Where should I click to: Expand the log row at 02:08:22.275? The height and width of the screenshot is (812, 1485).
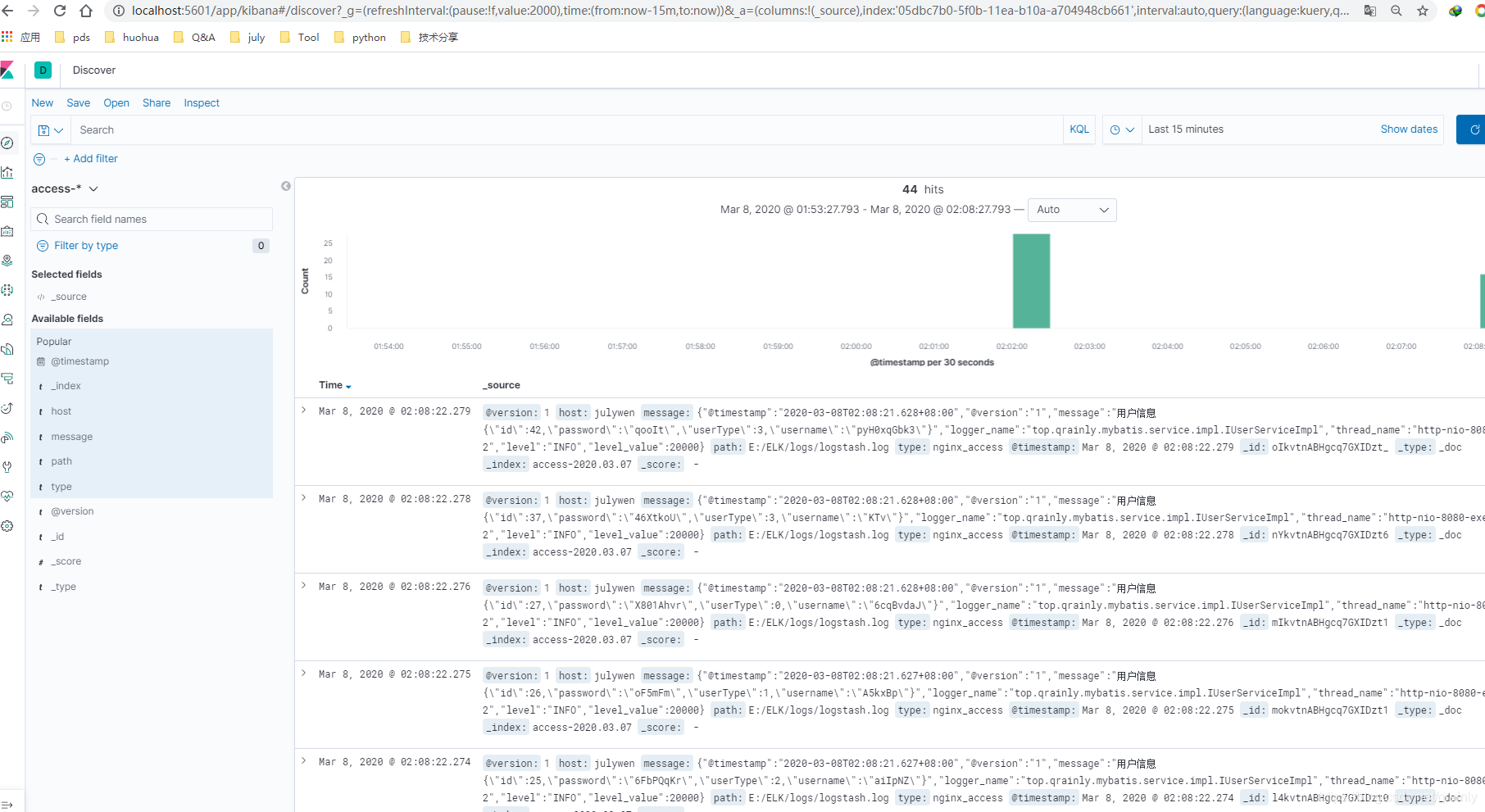click(304, 674)
